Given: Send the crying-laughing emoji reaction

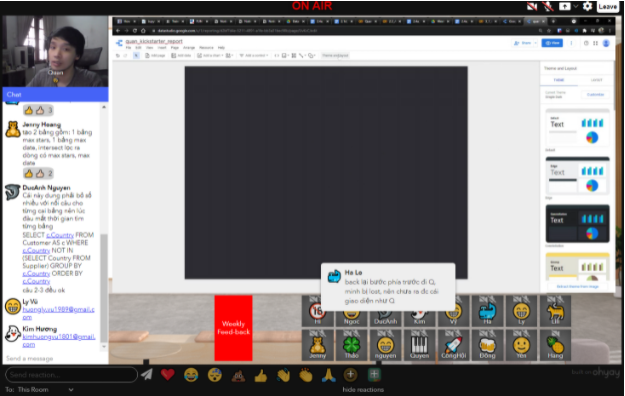Looking at the screenshot, I should (x=191, y=375).
